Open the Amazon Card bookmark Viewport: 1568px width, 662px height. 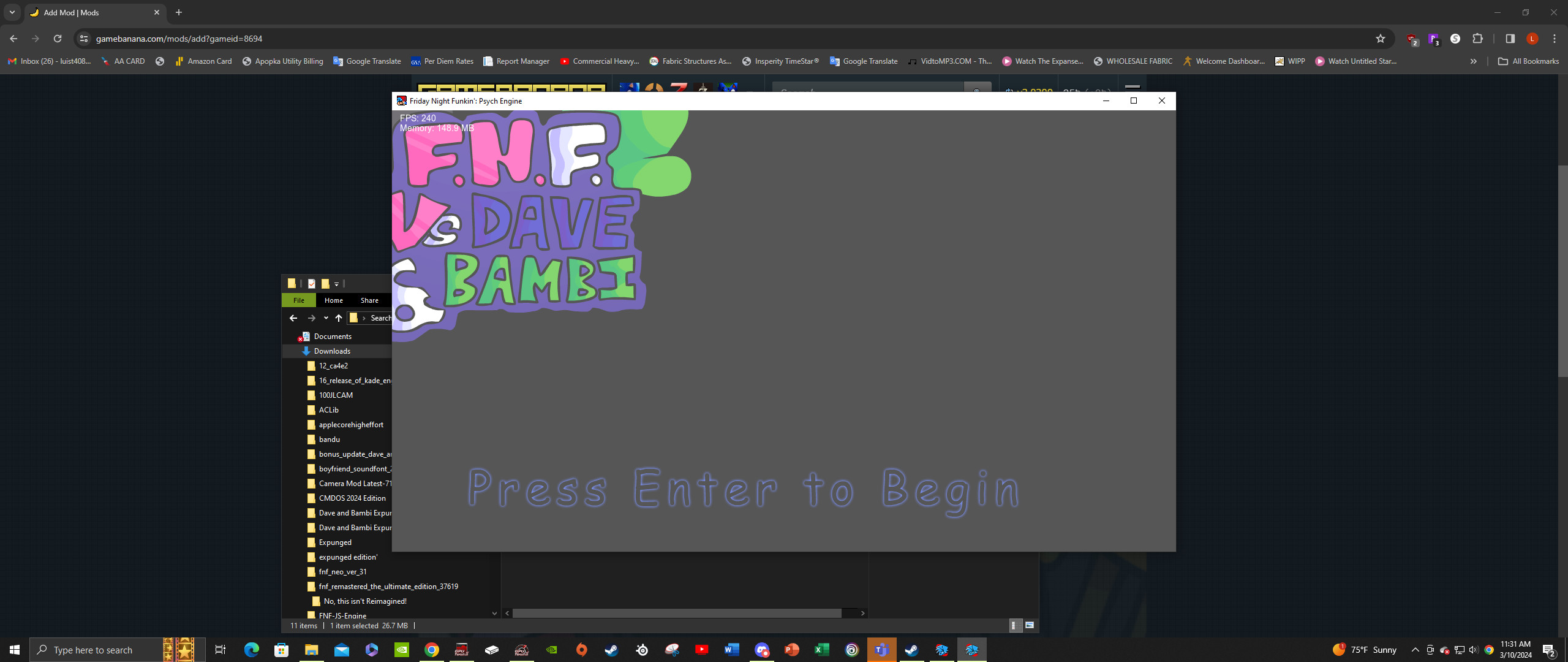coord(203,61)
